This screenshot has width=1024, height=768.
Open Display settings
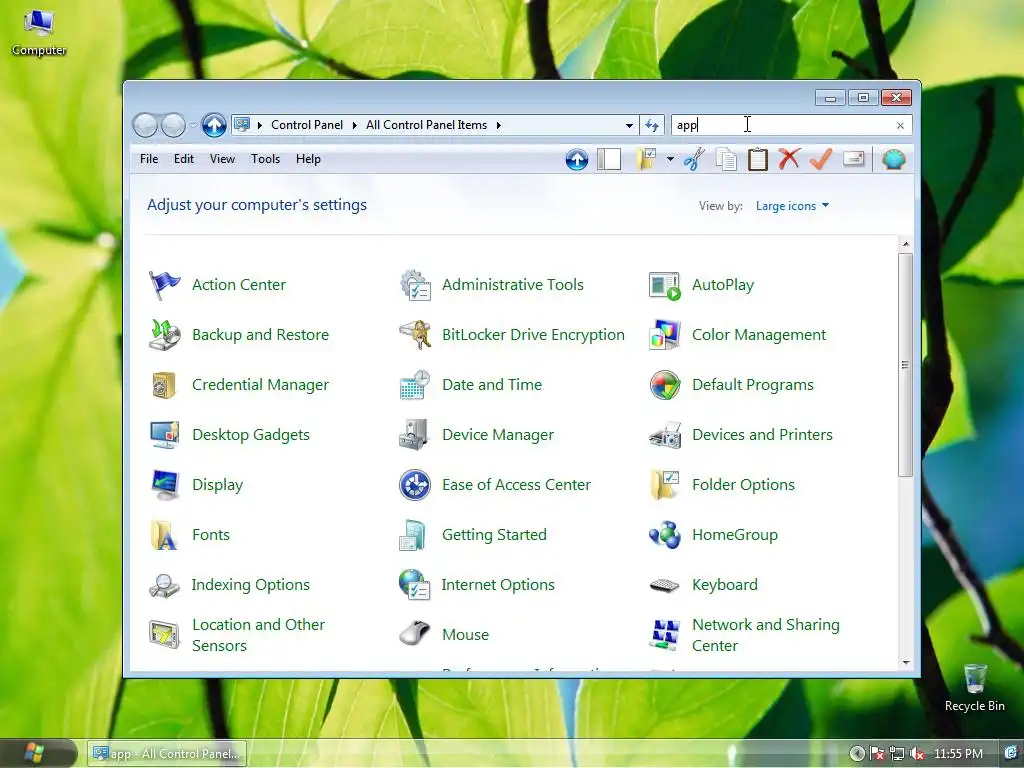(x=196, y=485)
